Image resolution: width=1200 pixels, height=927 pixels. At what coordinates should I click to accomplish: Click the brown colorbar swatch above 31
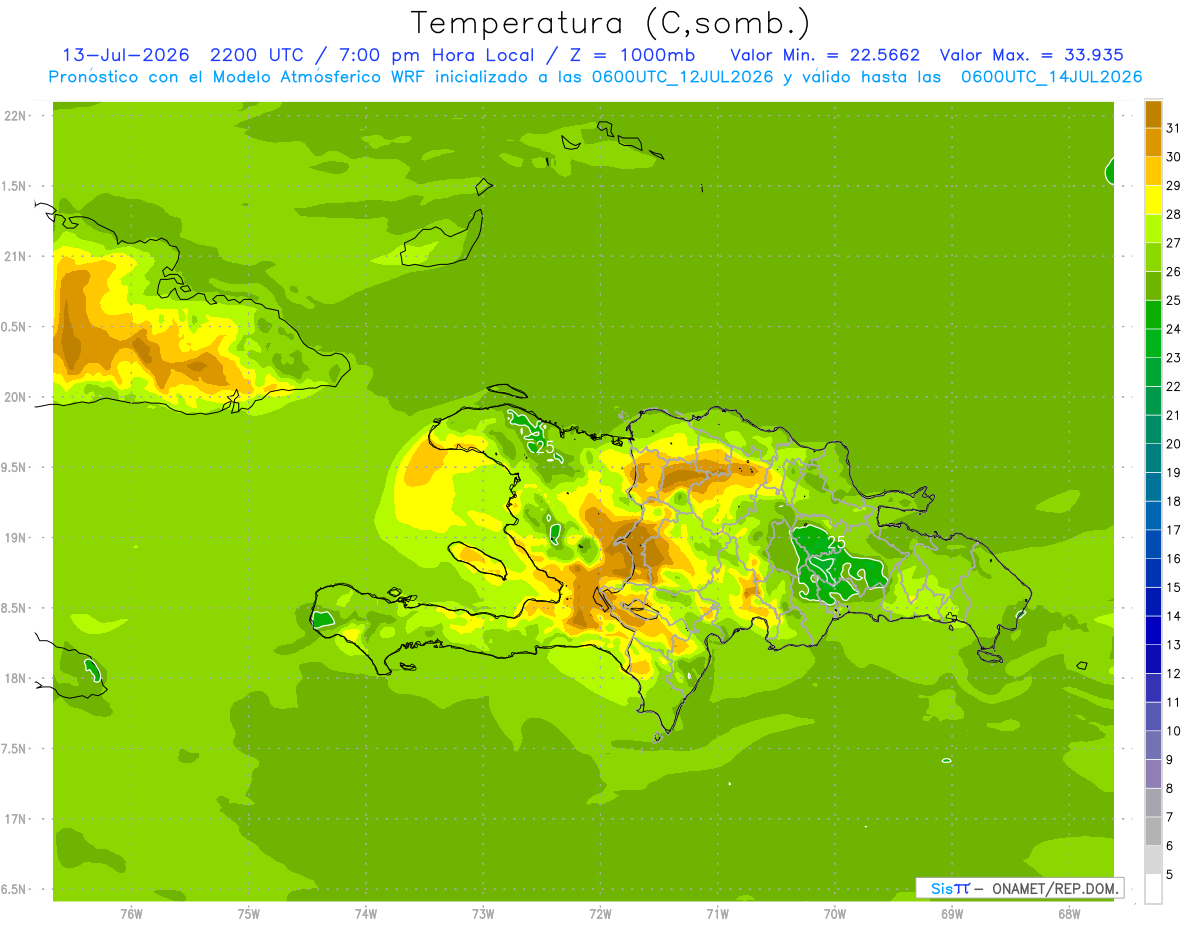(x=1153, y=114)
